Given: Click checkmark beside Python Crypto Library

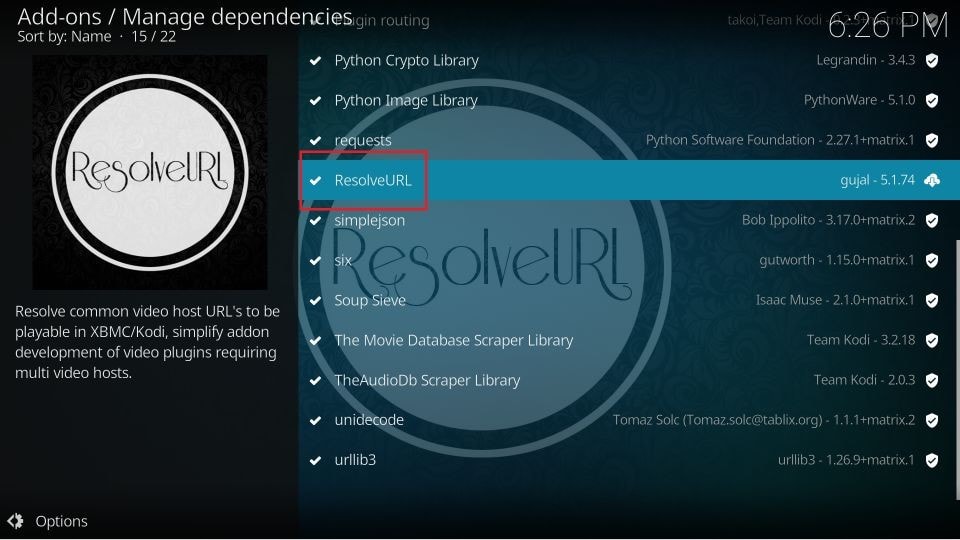Looking at the screenshot, I should point(315,61).
